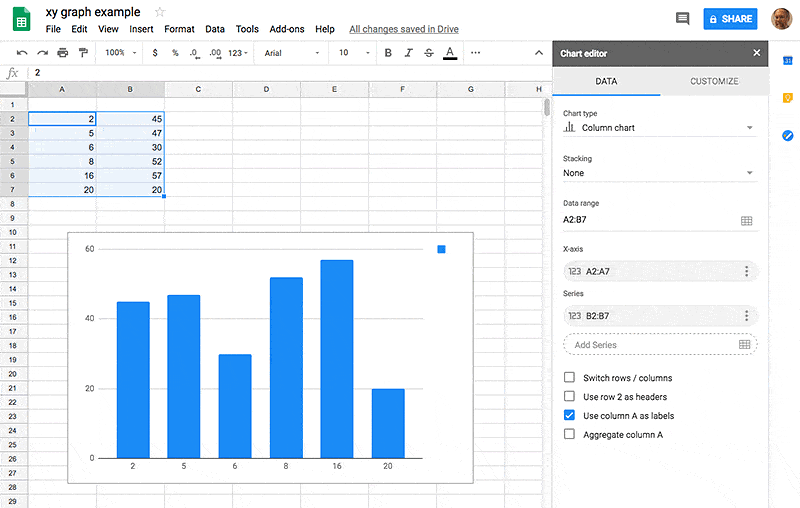Open the Arial font dropdown
The image size is (800, 508).
[290, 52]
